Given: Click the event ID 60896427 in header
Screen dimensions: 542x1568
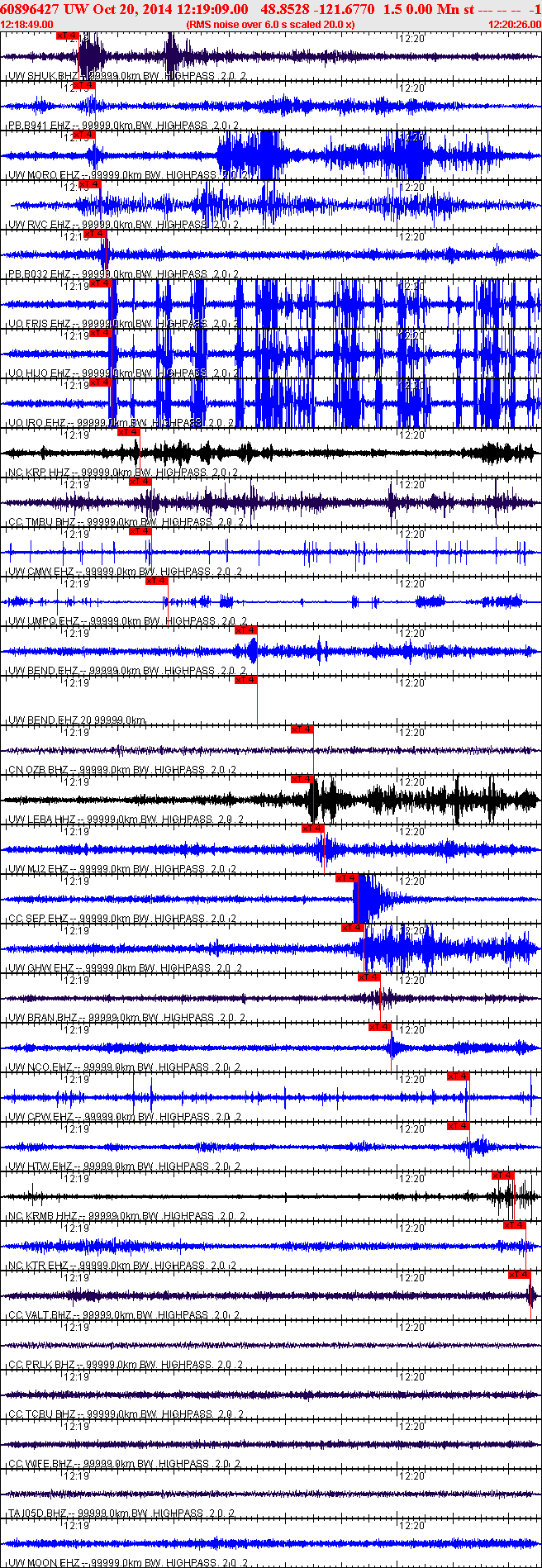Looking at the screenshot, I should pyautogui.click(x=31, y=8).
